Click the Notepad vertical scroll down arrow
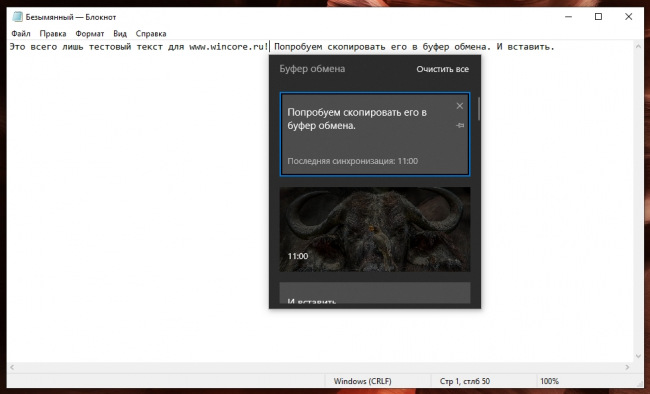Screen dimensions: 650x394 638,356
